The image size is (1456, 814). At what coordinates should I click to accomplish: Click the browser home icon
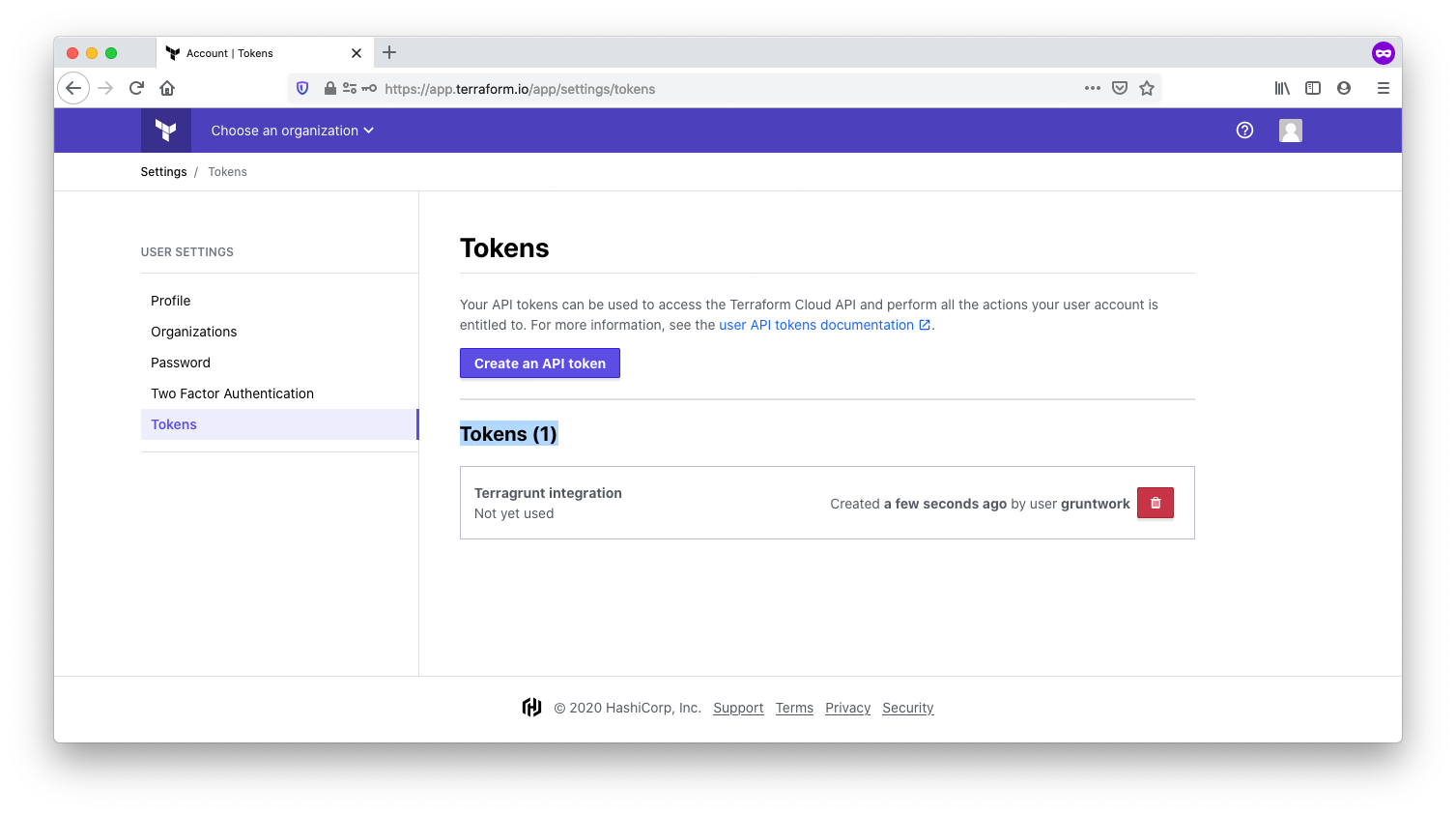tap(166, 88)
